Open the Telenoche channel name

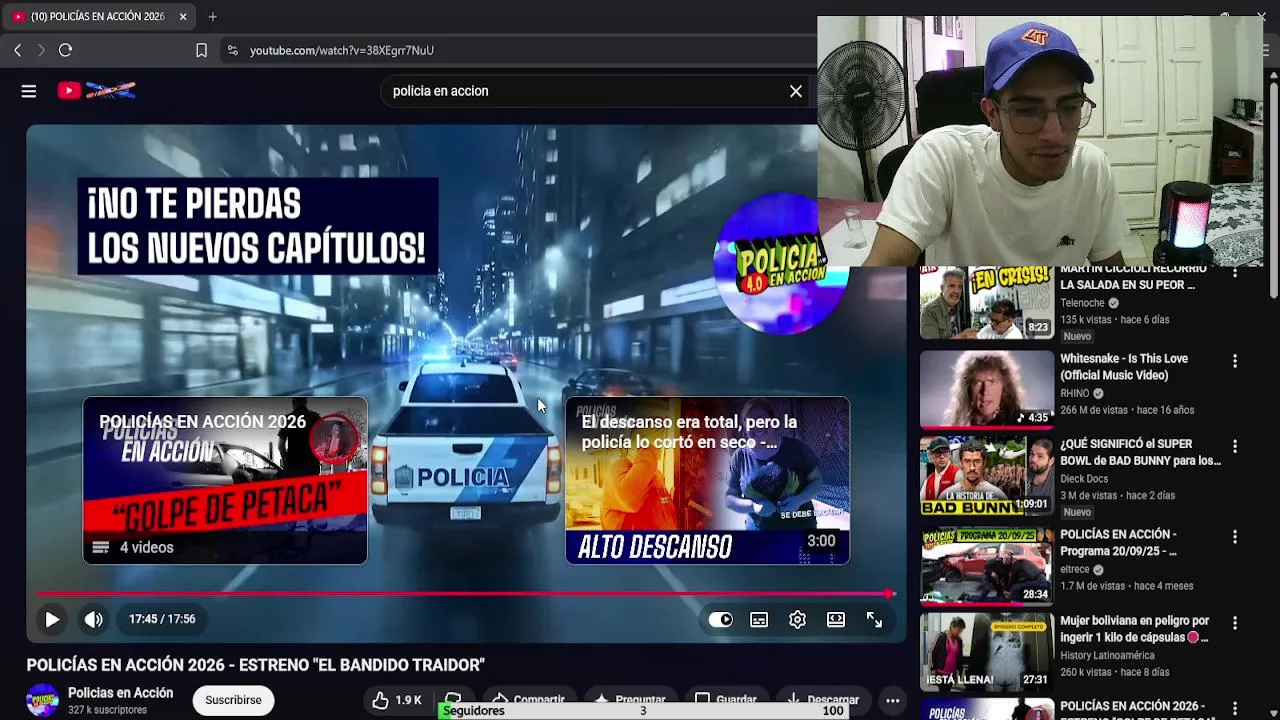(1082, 303)
